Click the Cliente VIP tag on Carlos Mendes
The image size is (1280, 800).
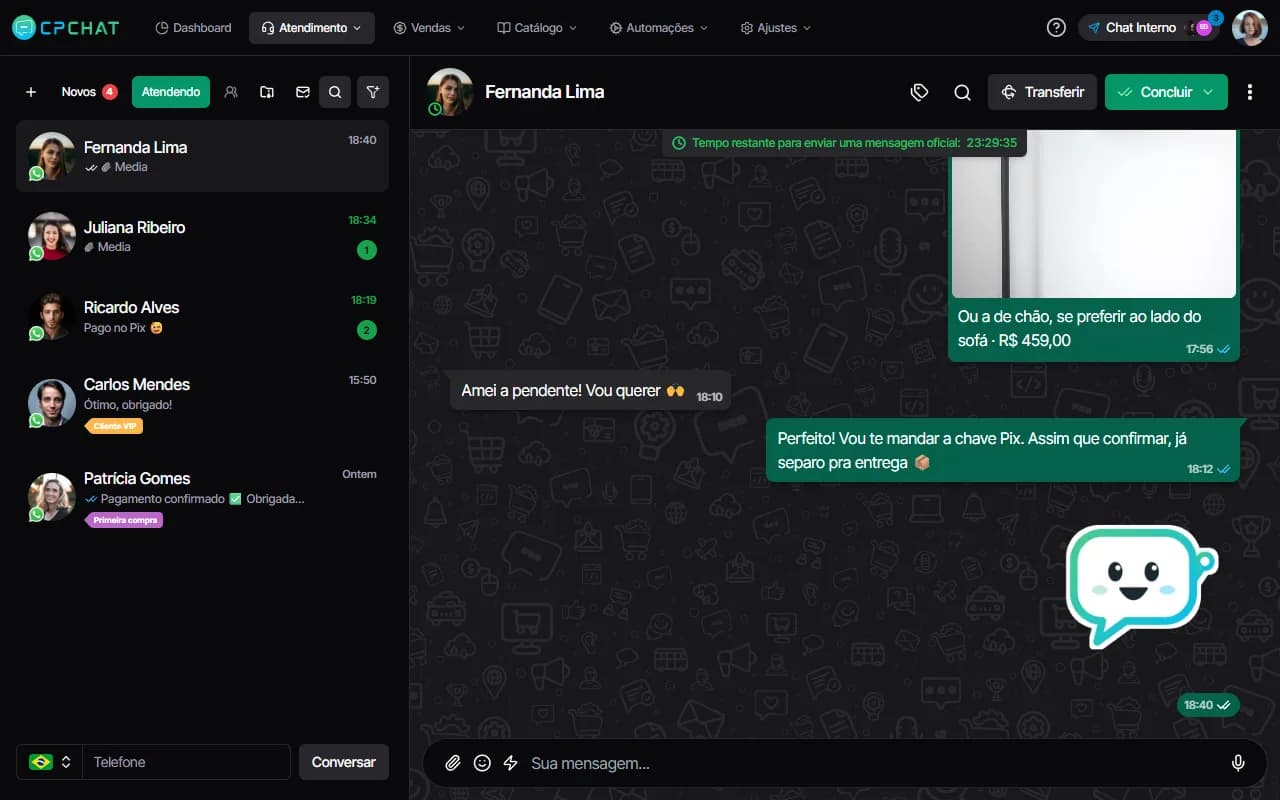(115, 426)
